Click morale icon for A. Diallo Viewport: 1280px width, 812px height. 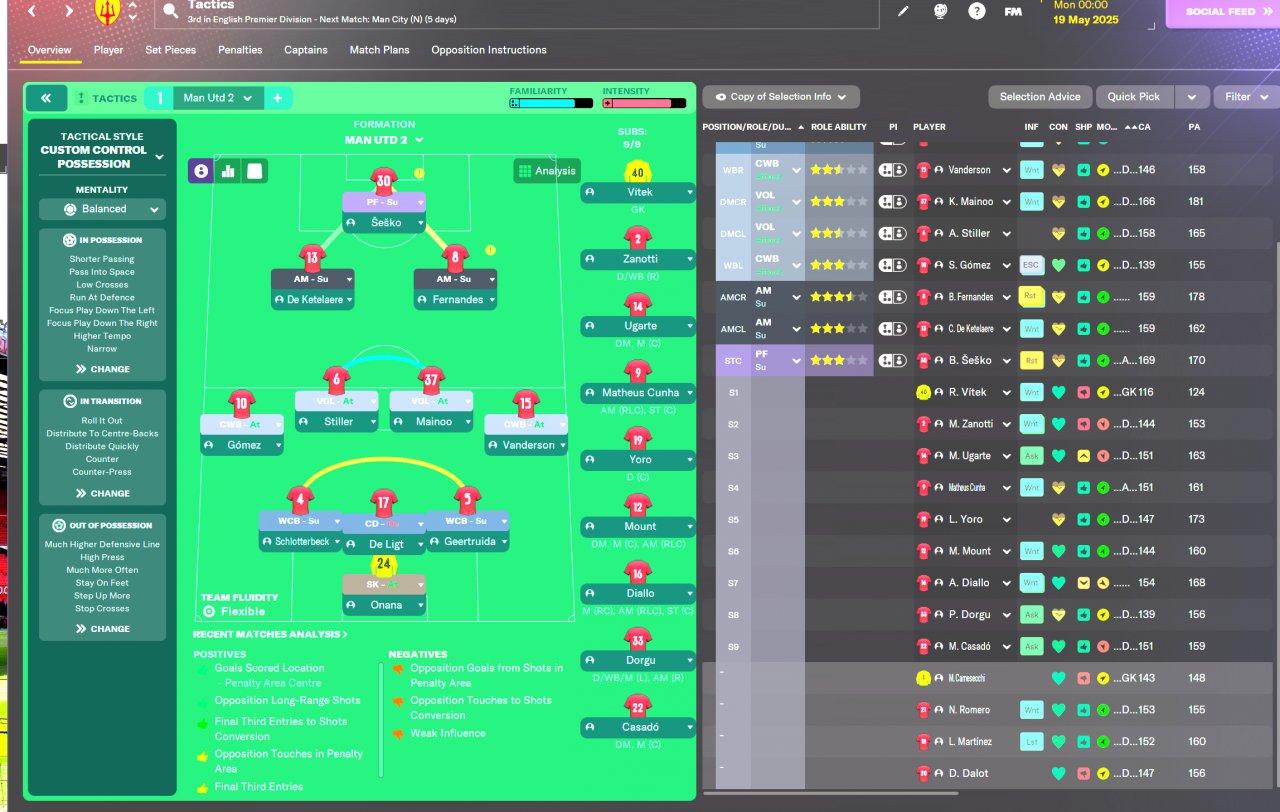click(1103, 583)
